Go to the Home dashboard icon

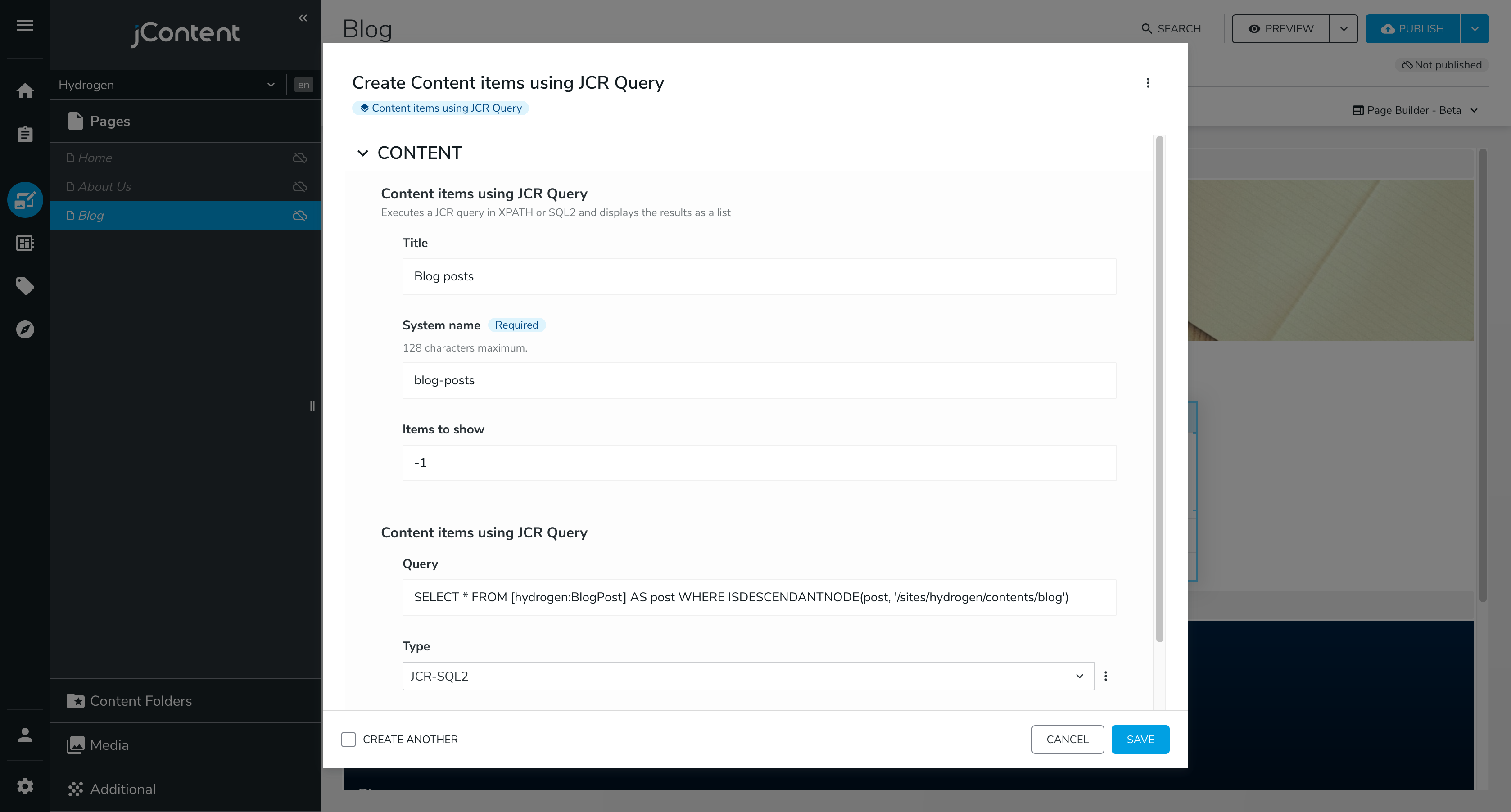point(25,91)
